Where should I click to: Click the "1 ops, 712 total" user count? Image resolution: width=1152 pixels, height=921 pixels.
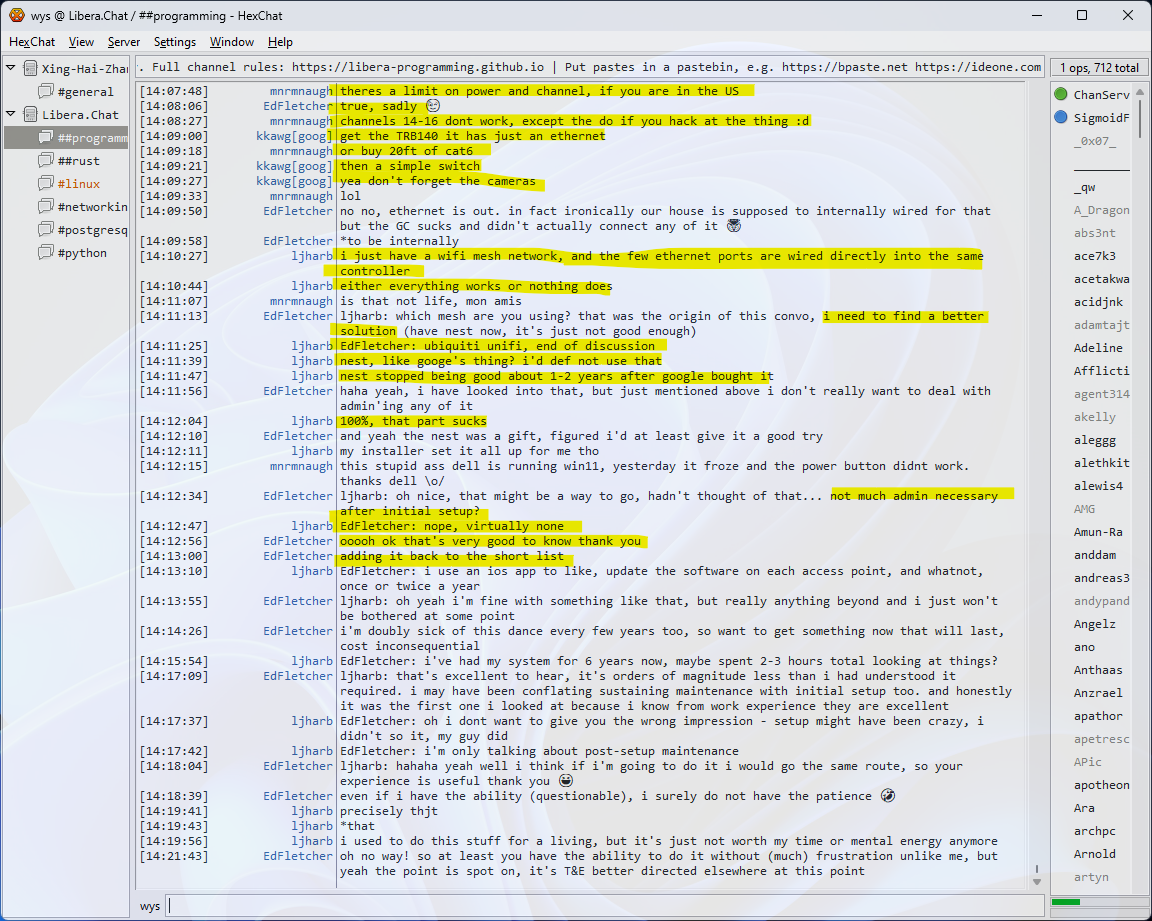tap(1099, 68)
